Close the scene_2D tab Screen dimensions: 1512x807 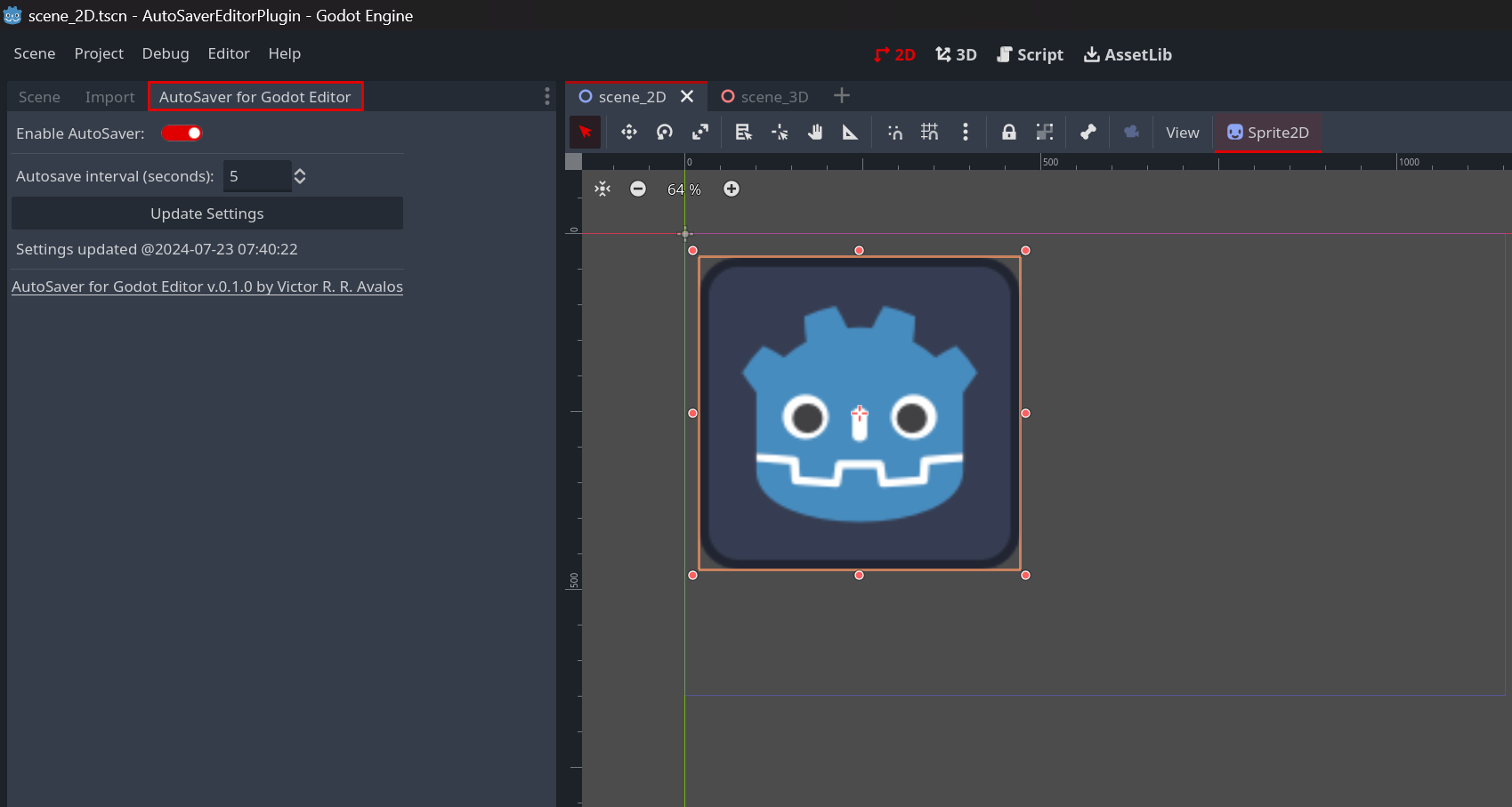[687, 96]
